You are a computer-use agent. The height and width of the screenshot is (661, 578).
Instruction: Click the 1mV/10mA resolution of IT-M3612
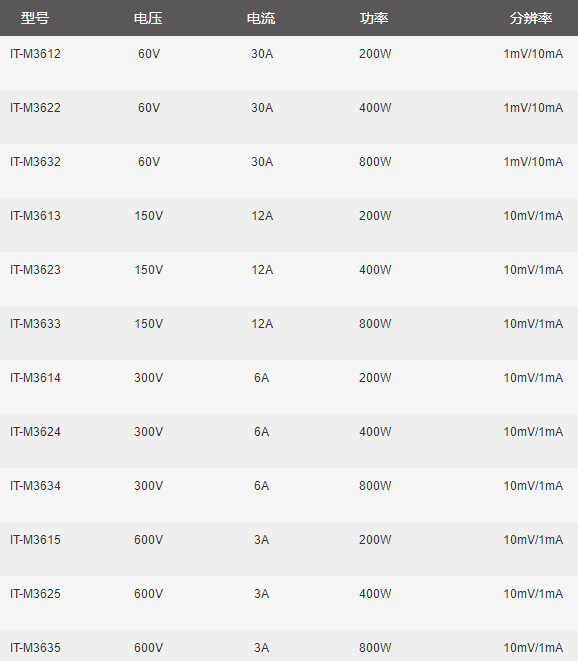533,54
